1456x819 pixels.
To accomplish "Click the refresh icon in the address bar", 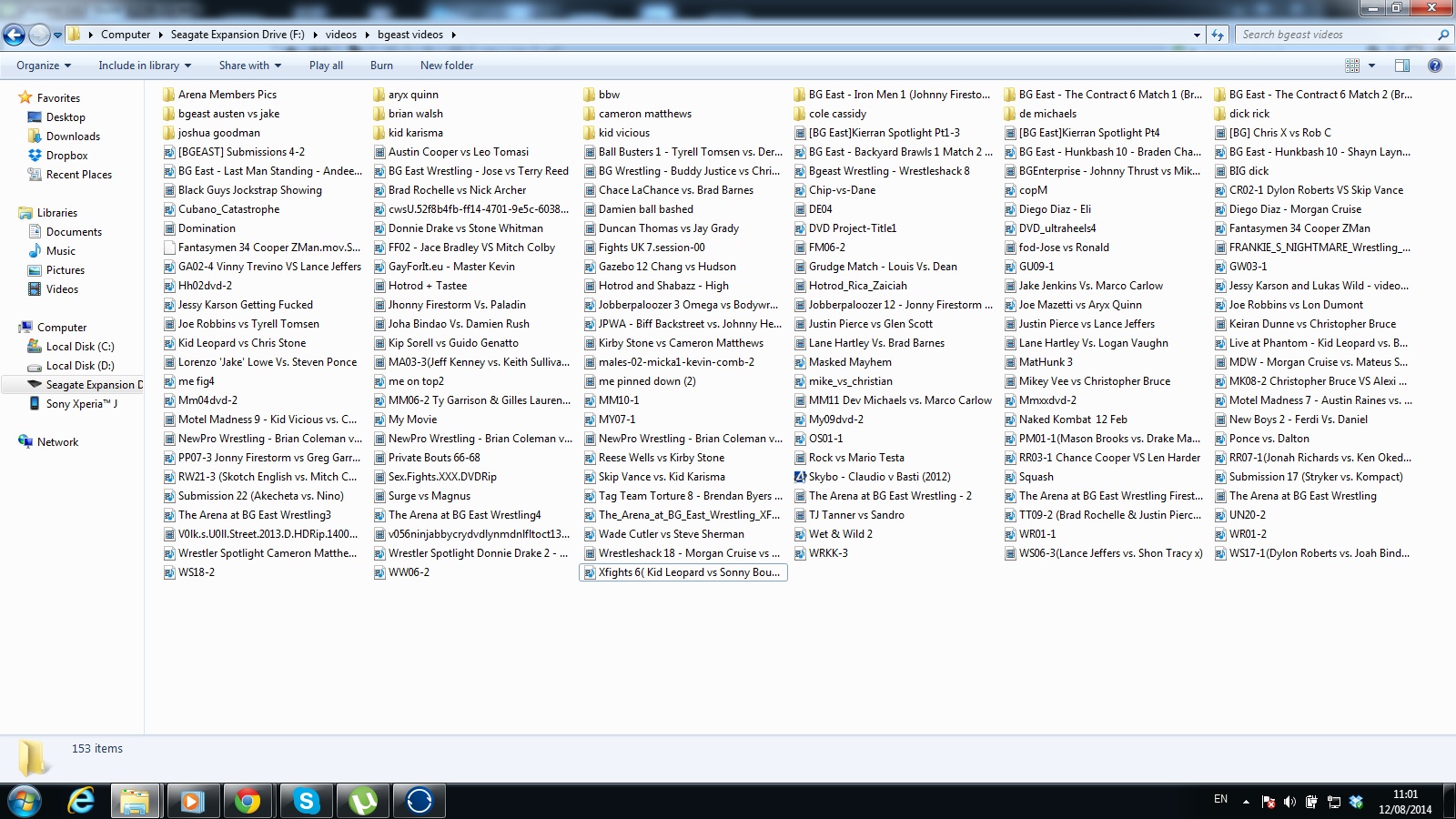I will tap(1218, 34).
